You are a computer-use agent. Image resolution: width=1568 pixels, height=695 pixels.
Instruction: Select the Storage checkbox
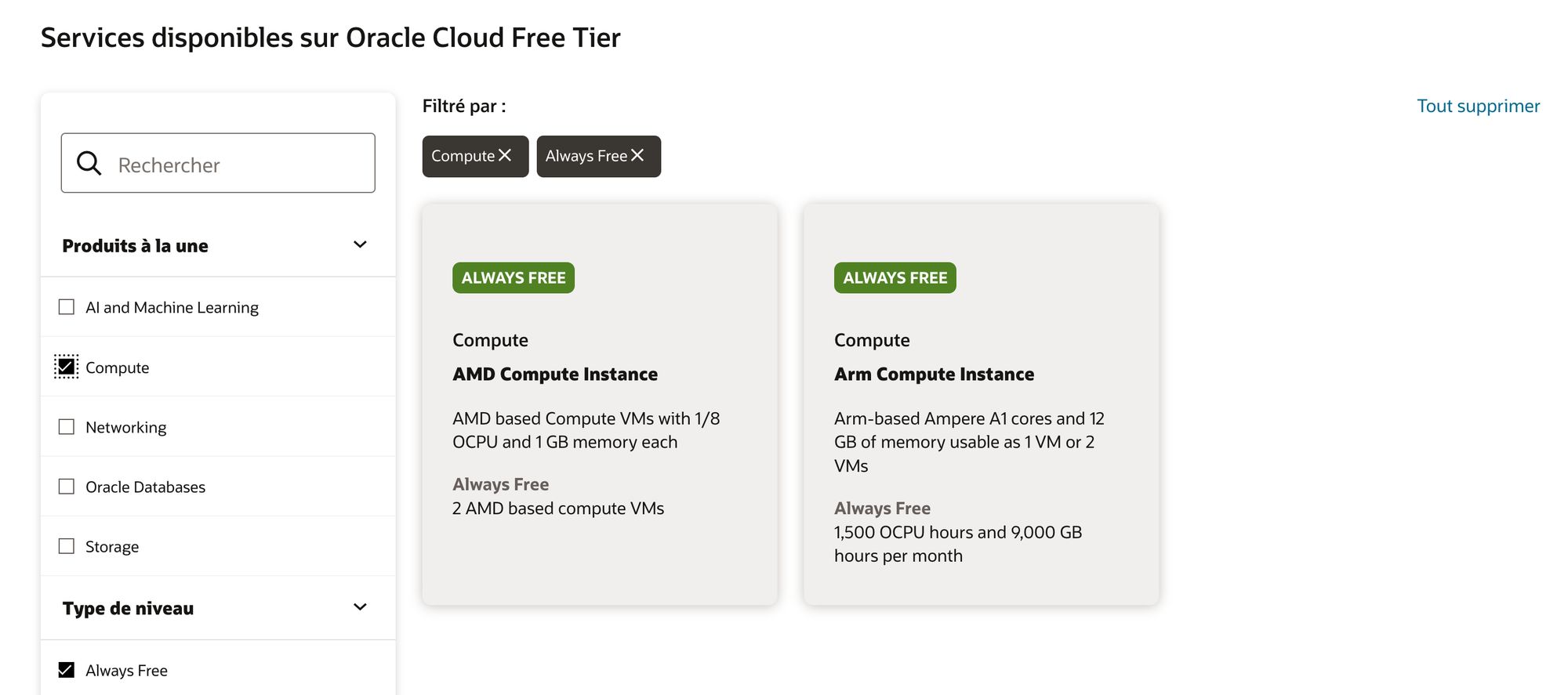click(67, 546)
